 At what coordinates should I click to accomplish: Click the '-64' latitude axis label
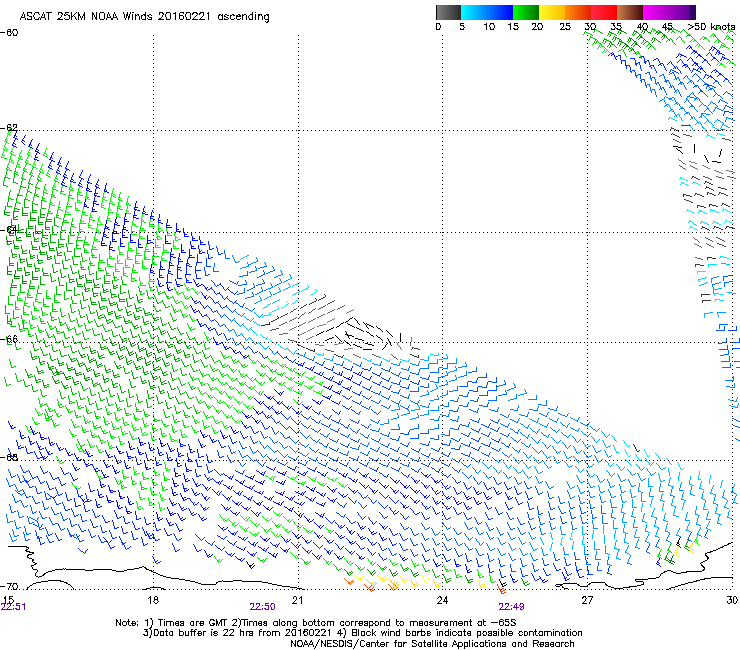click(x=9, y=230)
